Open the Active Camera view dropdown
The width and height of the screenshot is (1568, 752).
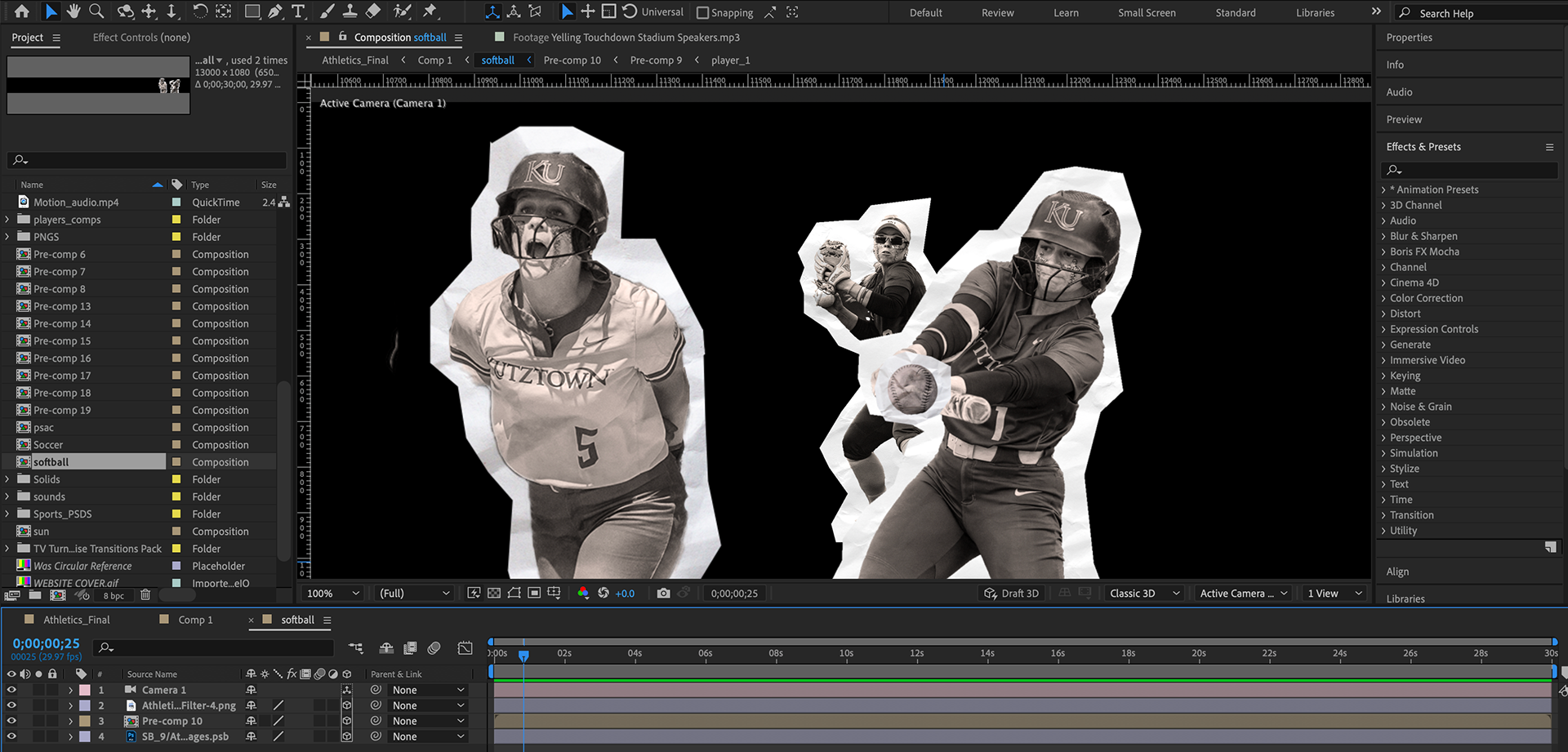point(1243,594)
